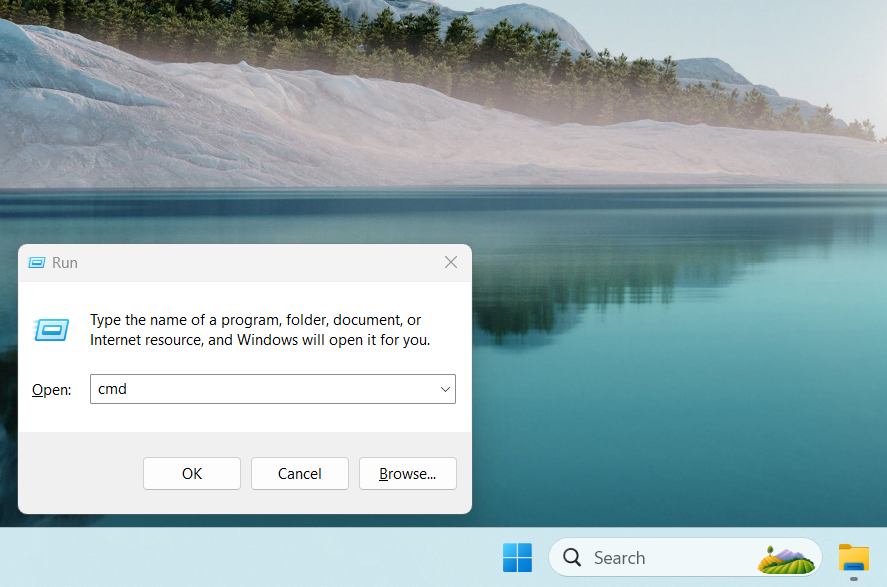Screen dimensions: 887x587
Task: Click the magnifier icon in Search
Action: 572,558
